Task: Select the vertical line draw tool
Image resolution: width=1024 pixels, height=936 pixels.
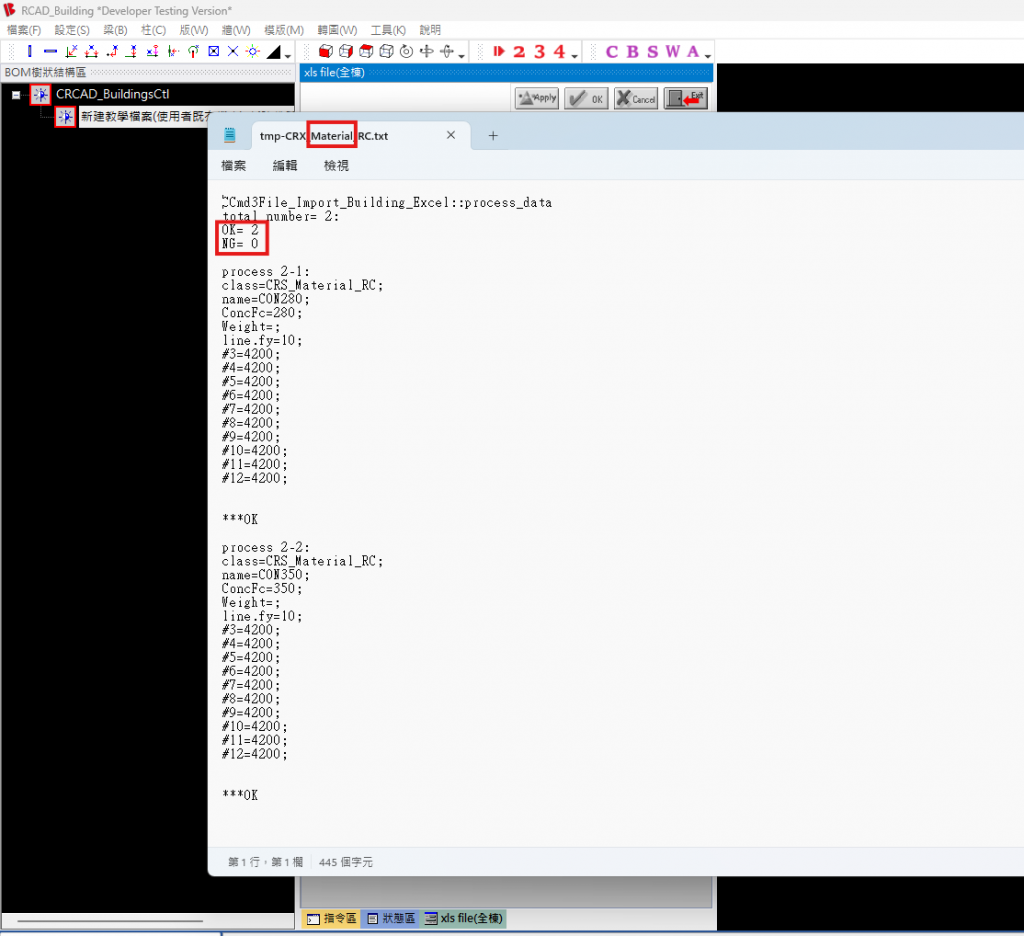Action: point(29,51)
